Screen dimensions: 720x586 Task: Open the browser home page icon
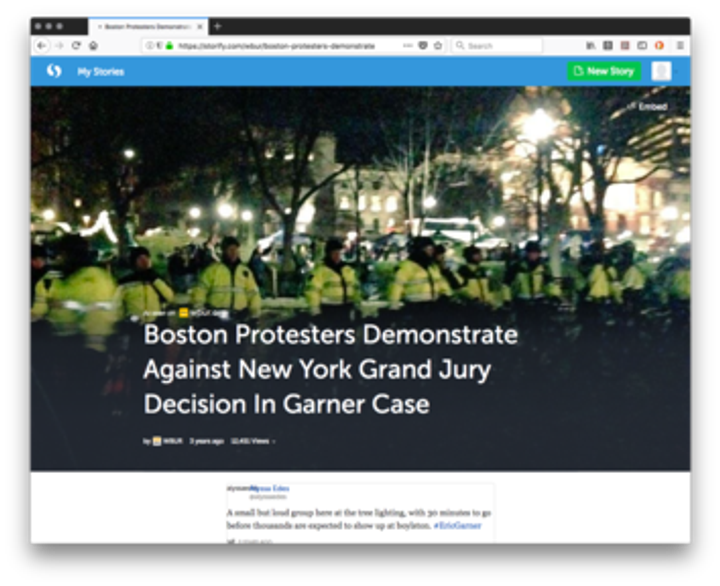[93, 45]
